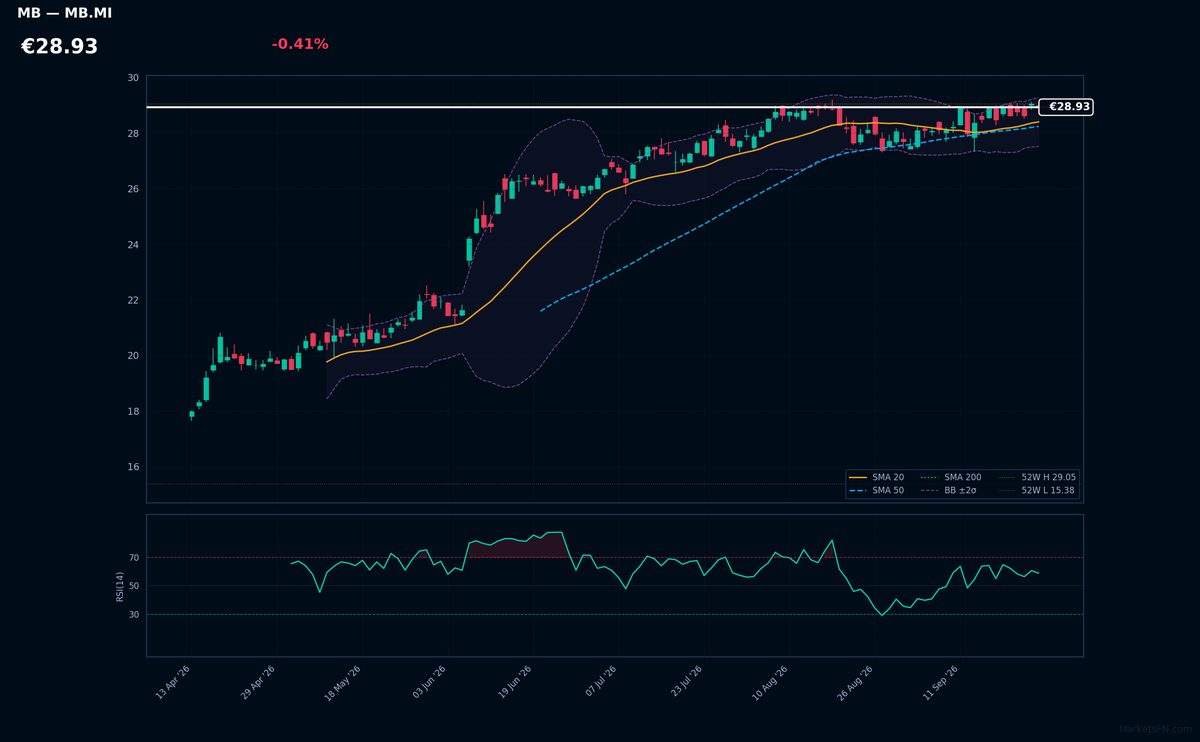This screenshot has width=1200, height=742.
Task: Select the 26 price axis label
Action: [133, 189]
